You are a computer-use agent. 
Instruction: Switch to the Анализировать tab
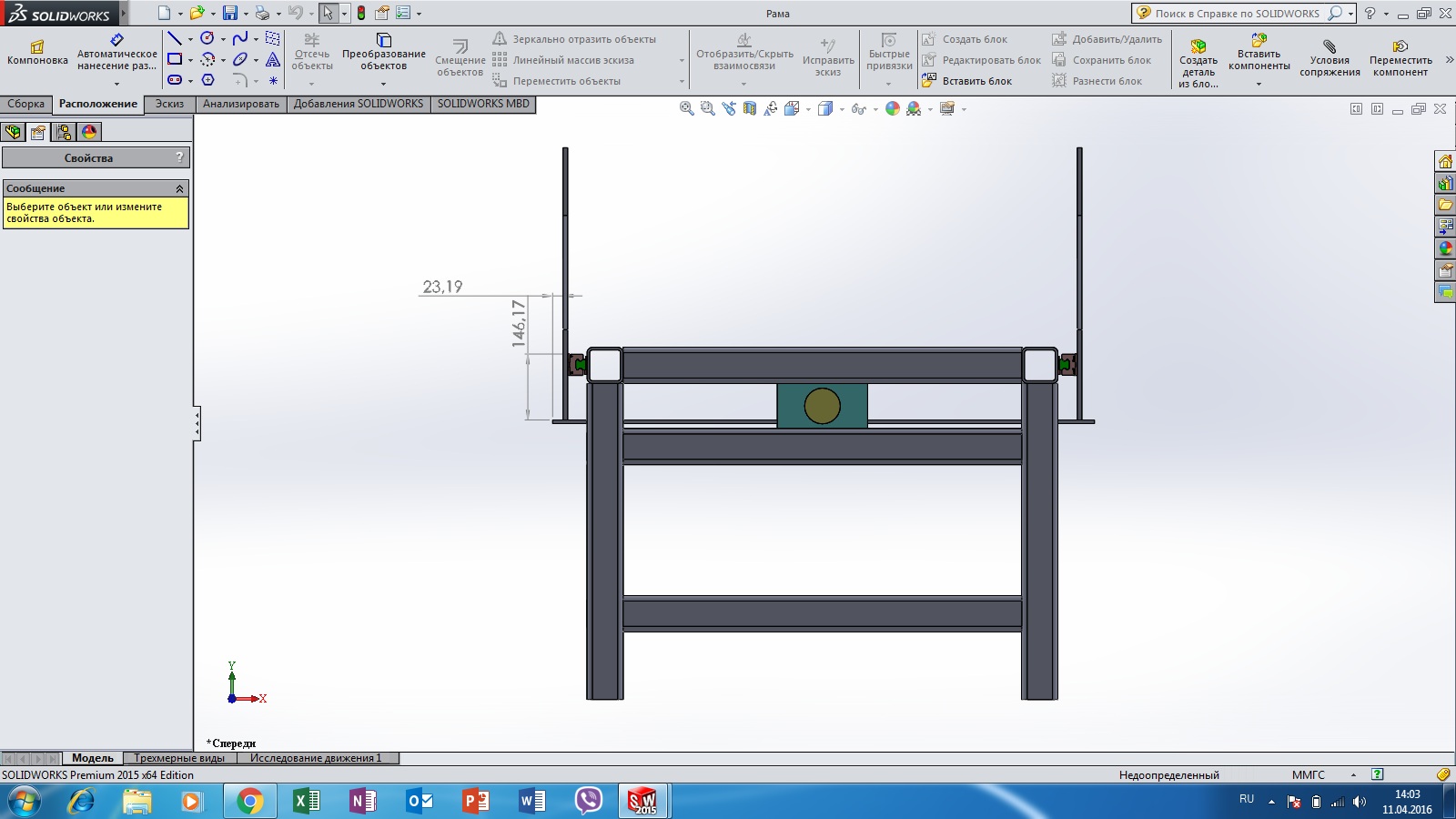click(241, 104)
